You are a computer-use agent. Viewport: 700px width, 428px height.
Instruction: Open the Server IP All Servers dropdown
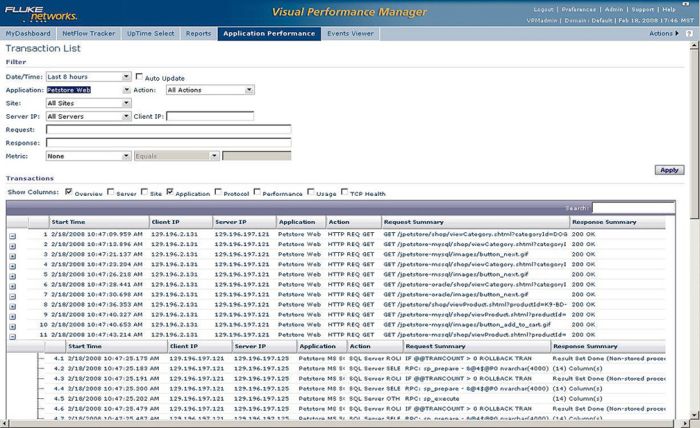[88, 116]
